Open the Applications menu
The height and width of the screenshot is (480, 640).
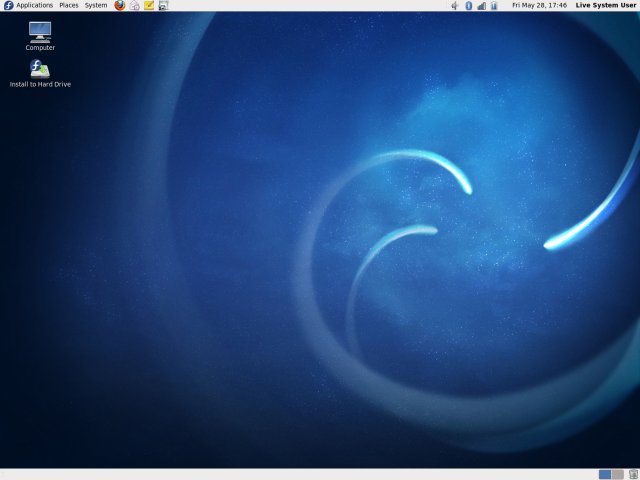point(29,5)
